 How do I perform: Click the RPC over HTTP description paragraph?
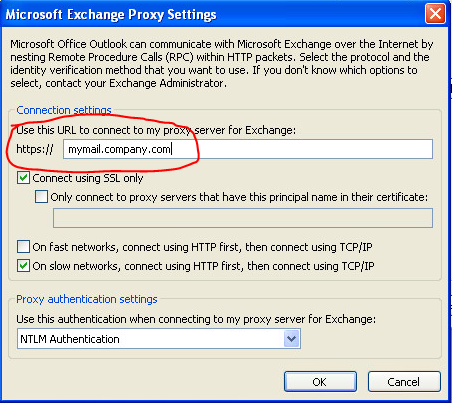221,63
